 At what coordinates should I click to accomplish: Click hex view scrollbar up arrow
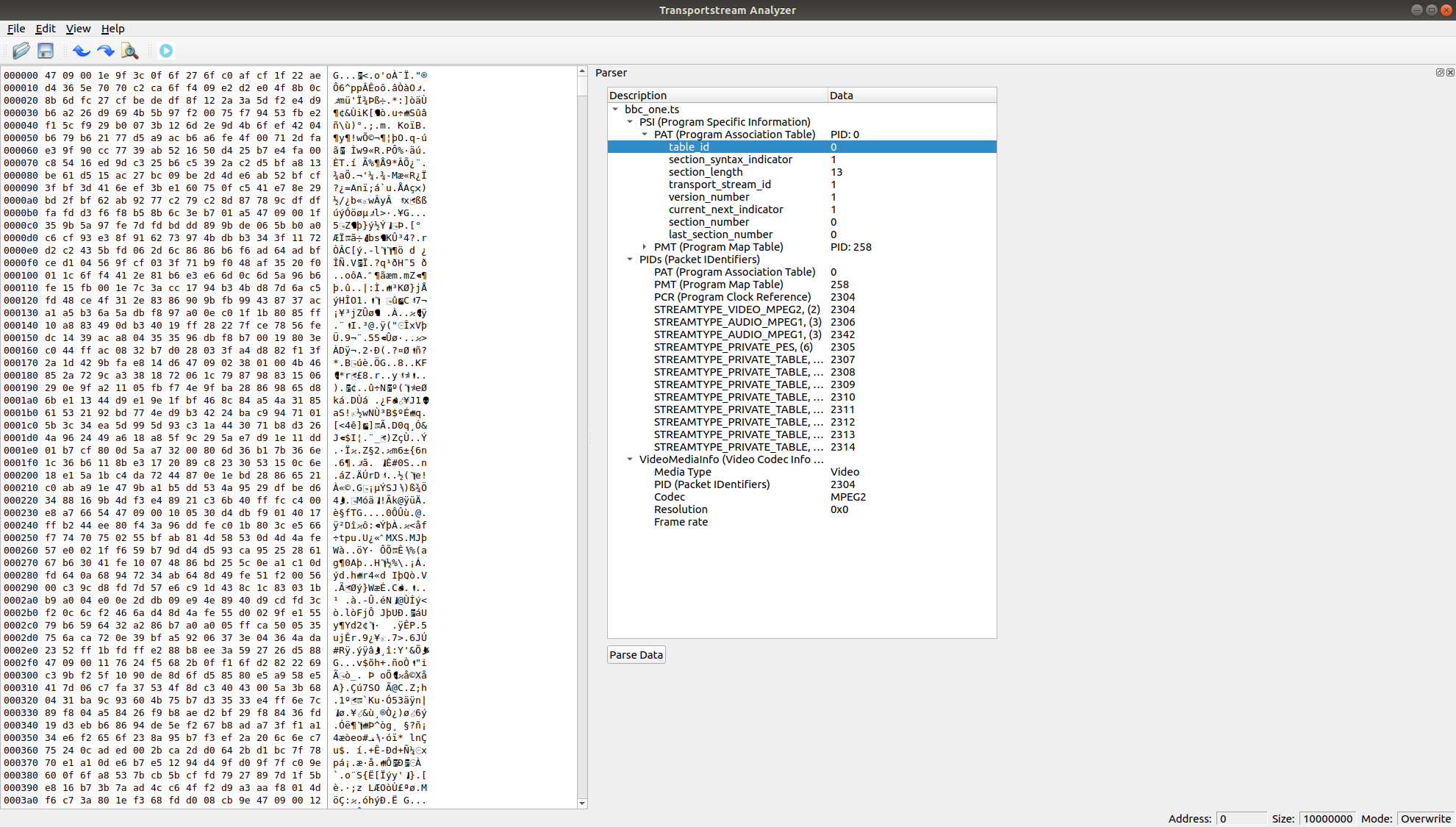(582, 71)
